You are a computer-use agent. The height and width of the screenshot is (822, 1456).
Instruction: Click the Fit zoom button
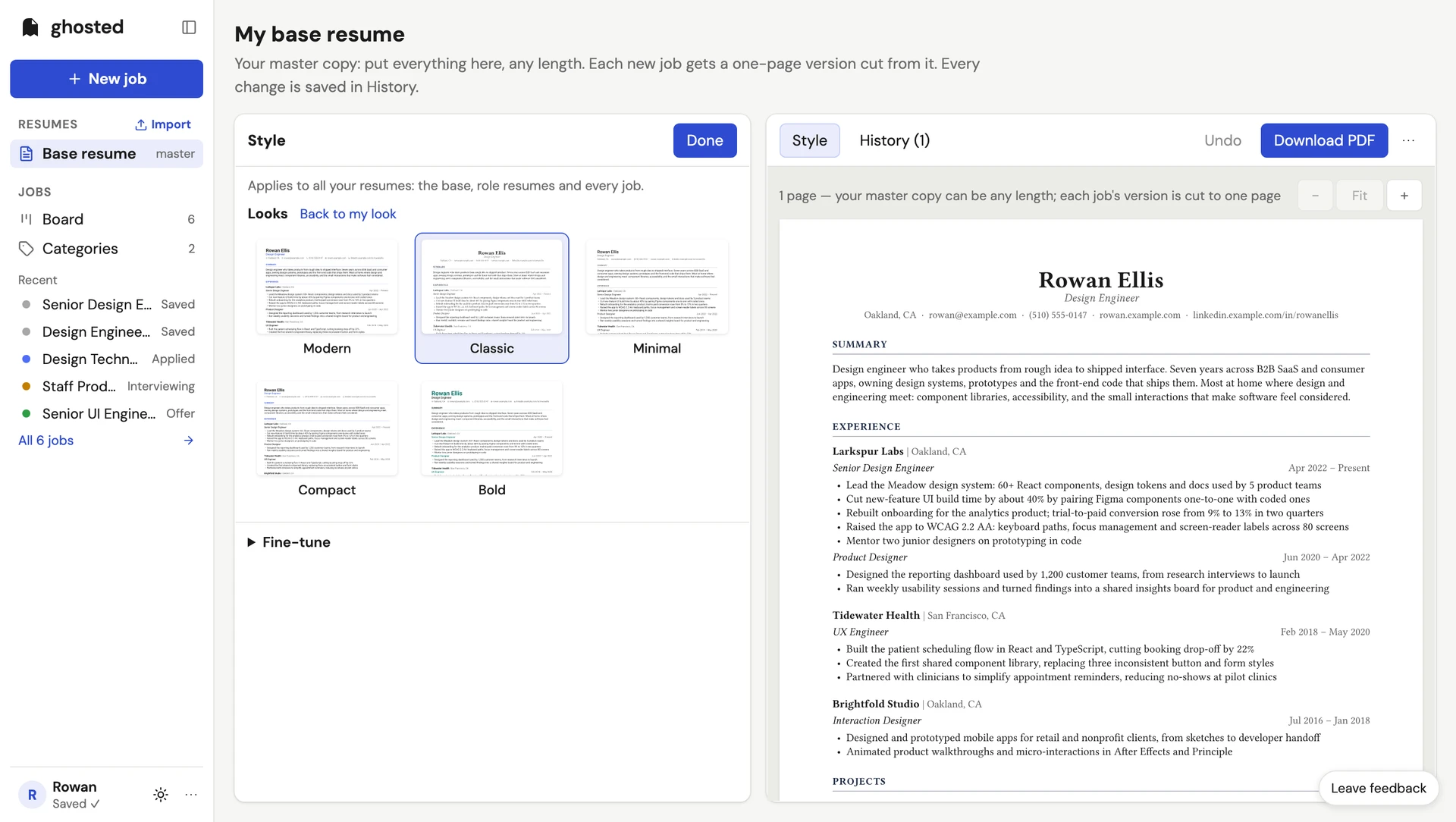click(x=1360, y=196)
